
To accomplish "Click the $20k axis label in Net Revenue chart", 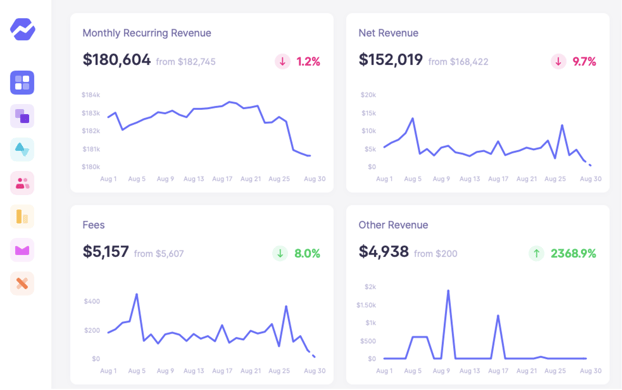I will click(x=368, y=95).
